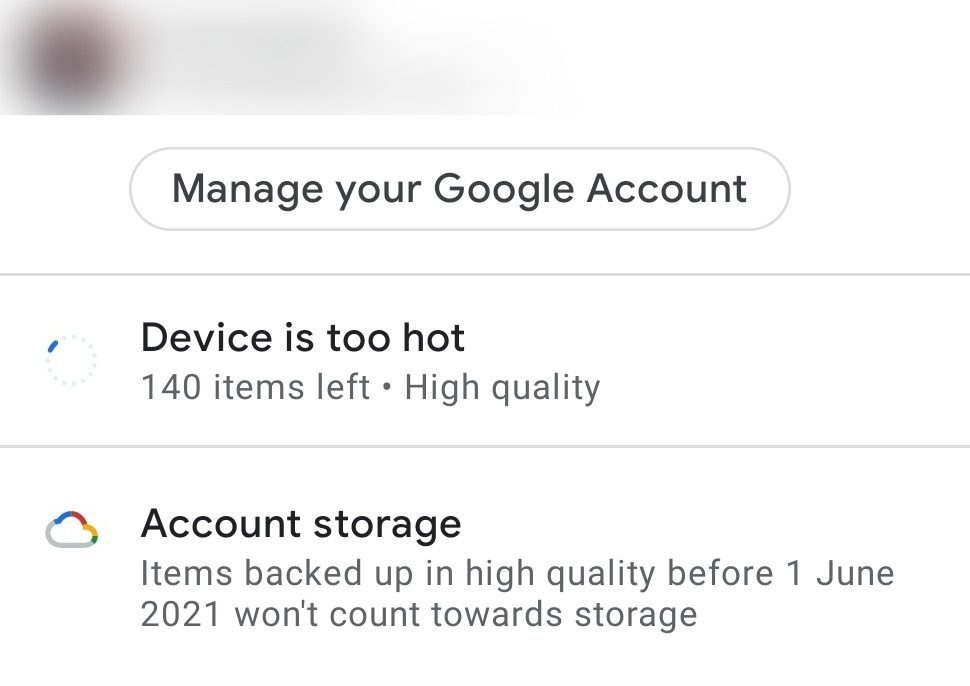Click the bullet separator in the backup subtitle
Image resolution: width=970 pixels, height=686 pixels.
point(387,388)
